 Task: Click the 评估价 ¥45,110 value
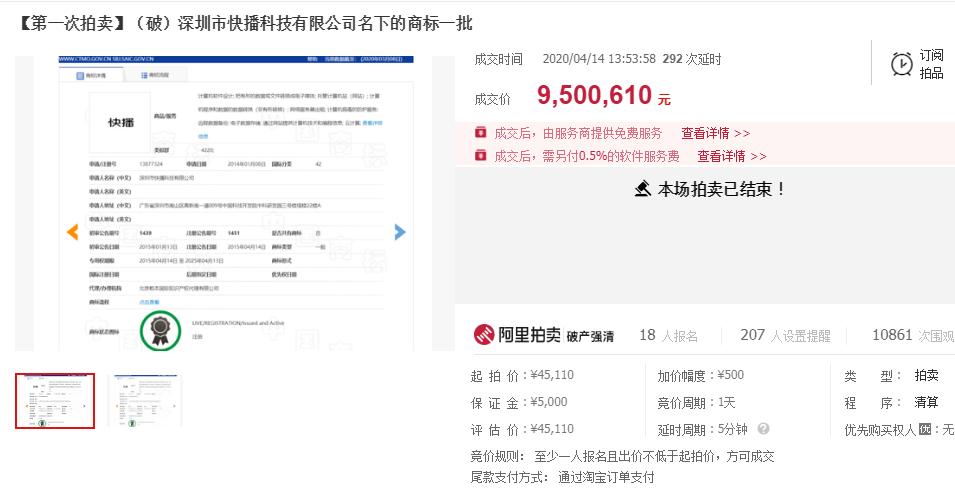coord(552,429)
